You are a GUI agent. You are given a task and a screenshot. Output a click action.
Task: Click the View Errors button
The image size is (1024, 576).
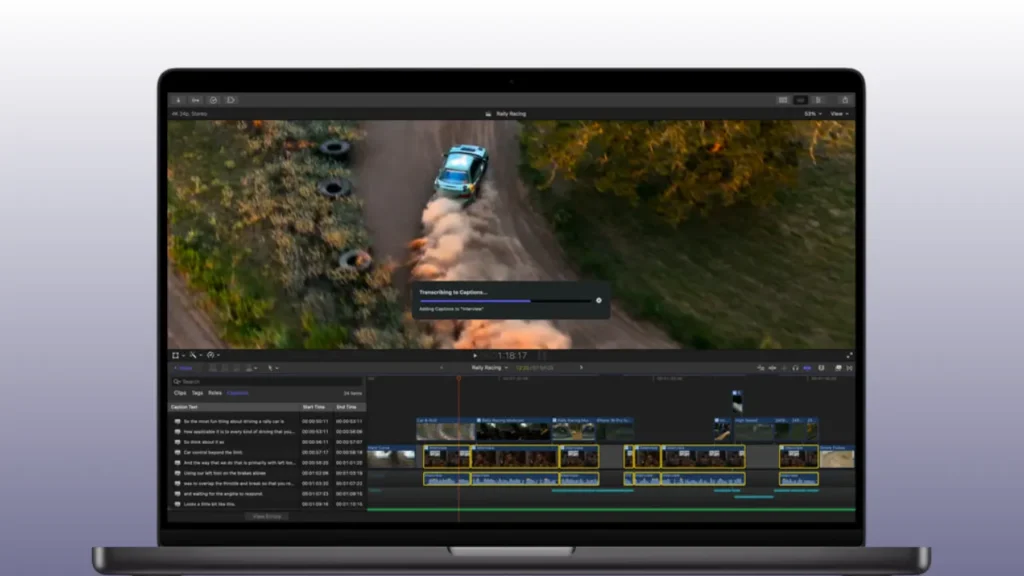[x=267, y=516]
